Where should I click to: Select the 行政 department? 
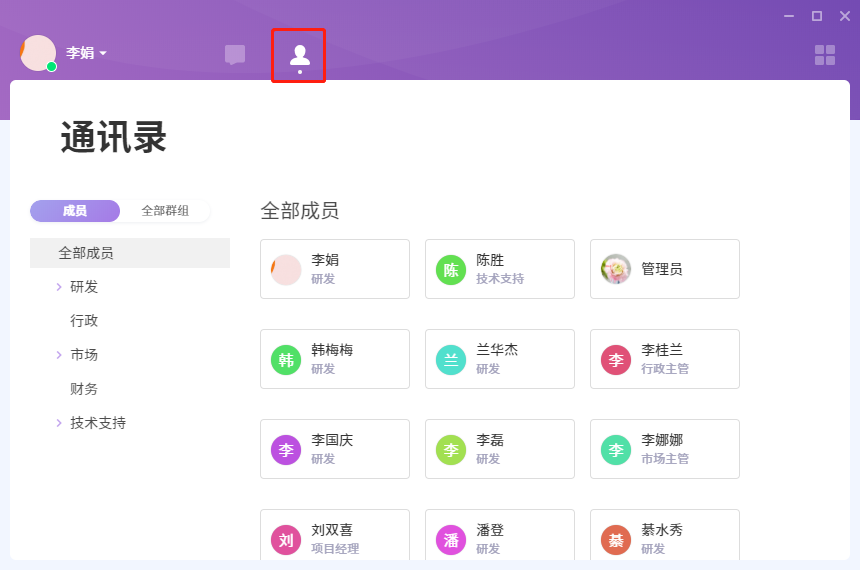pos(84,321)
